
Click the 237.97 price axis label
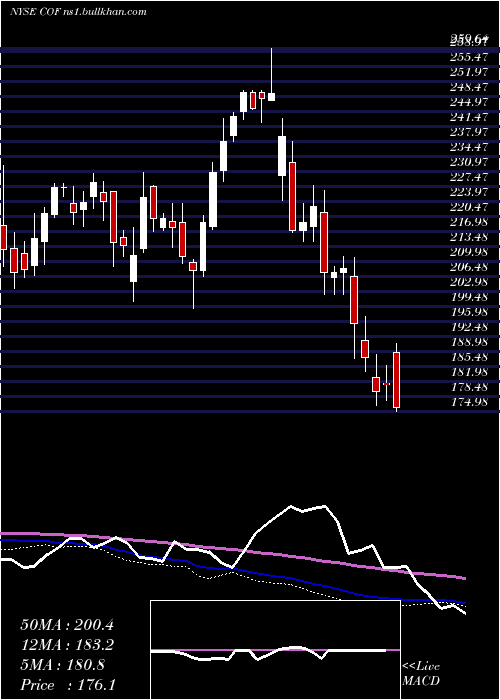(x=468, y=132)
